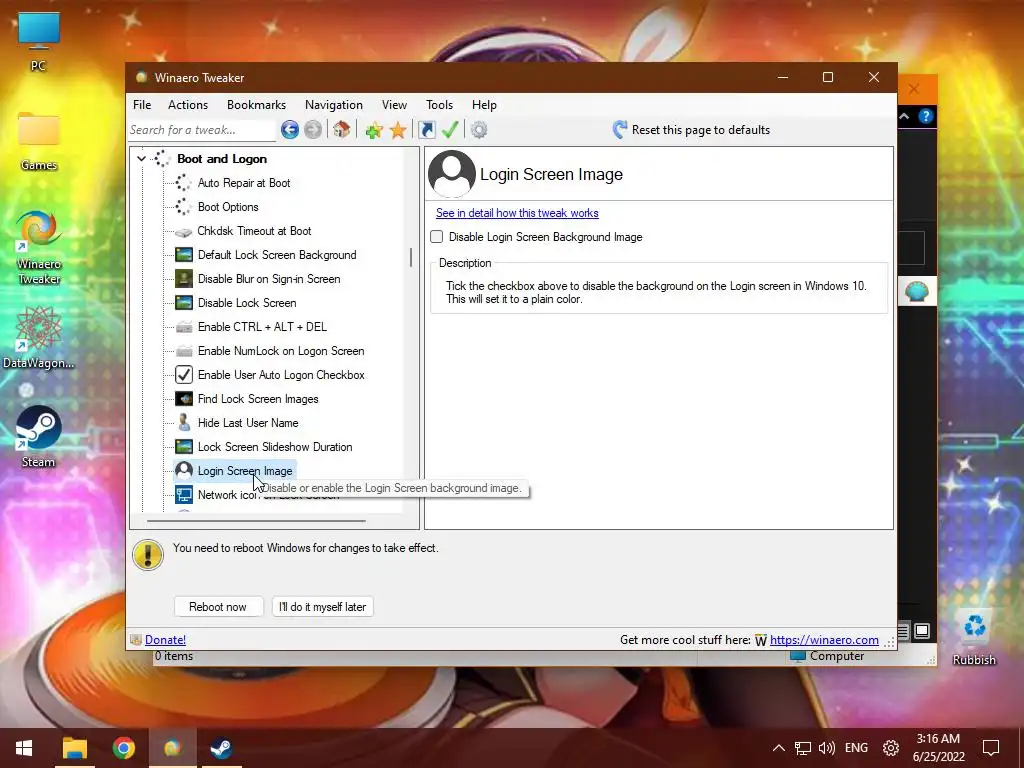The height and width of the screenshot is (768, 1024).
Task: Click the Find Lock Screen Images icon
Action: pyautogui.click(x=184, y=399)
